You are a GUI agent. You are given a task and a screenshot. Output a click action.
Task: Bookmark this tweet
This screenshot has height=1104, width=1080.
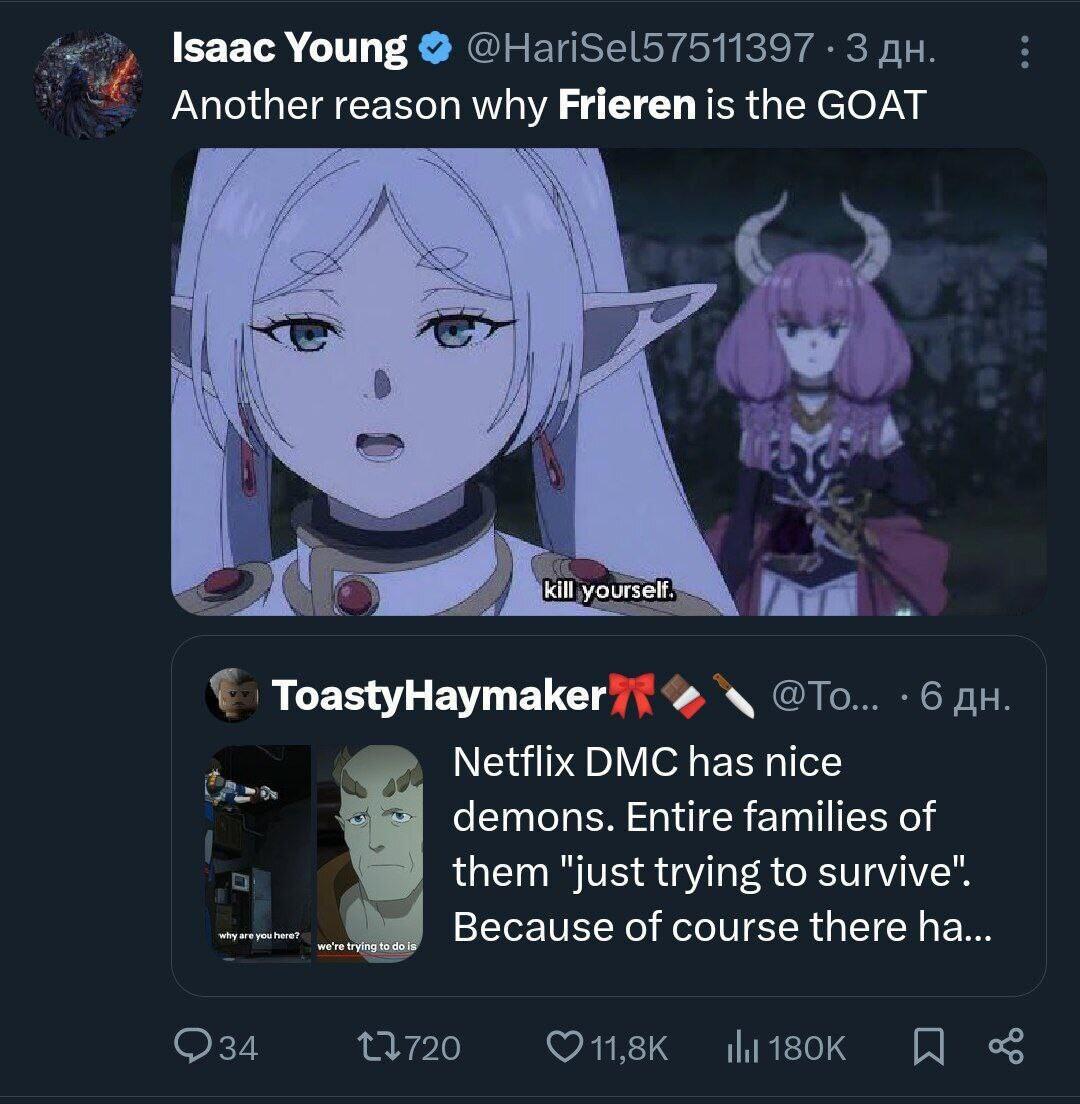[x=929, y=1047]
